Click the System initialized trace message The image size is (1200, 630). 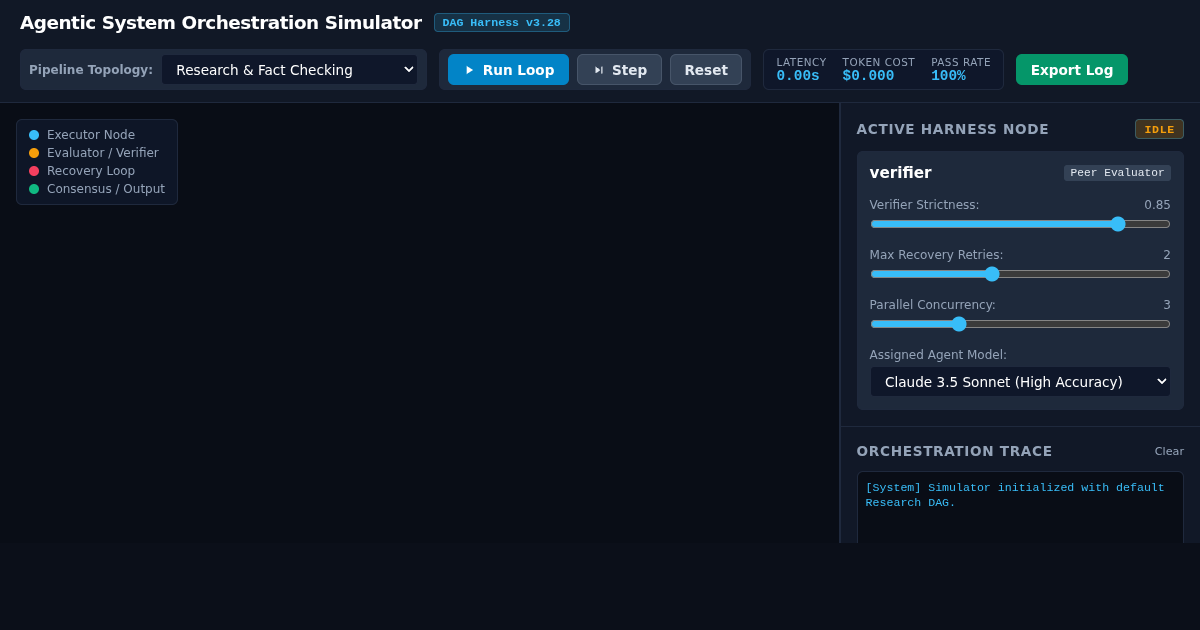[x=1015, y=495]
